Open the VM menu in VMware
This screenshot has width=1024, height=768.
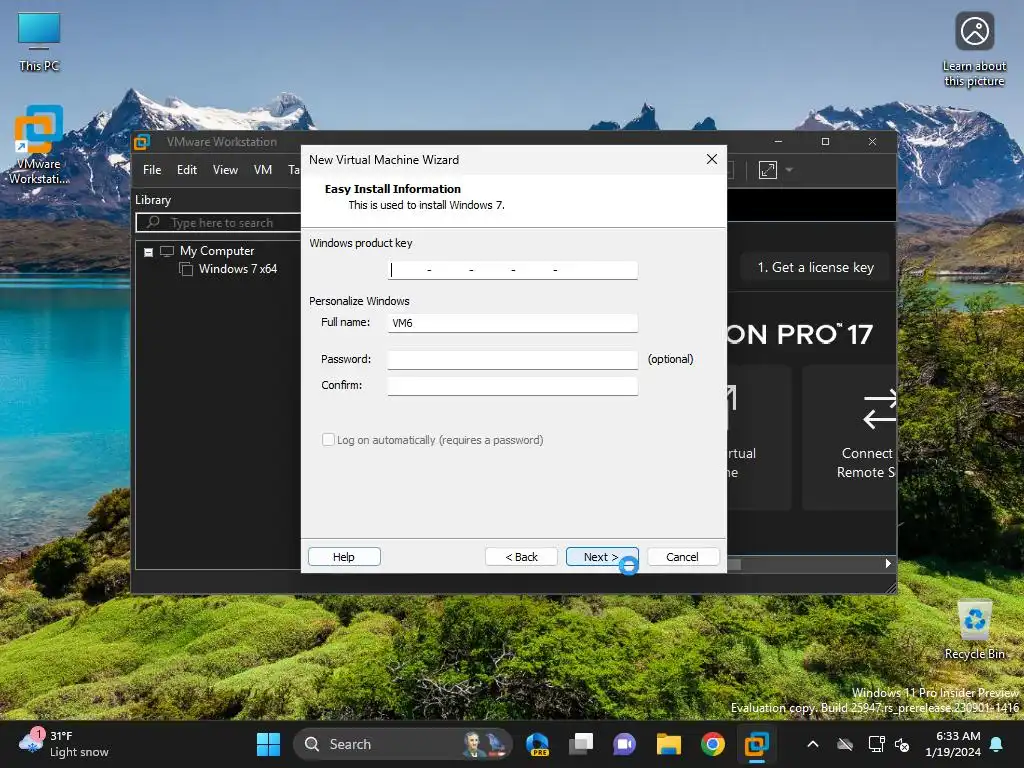point(263,170)
